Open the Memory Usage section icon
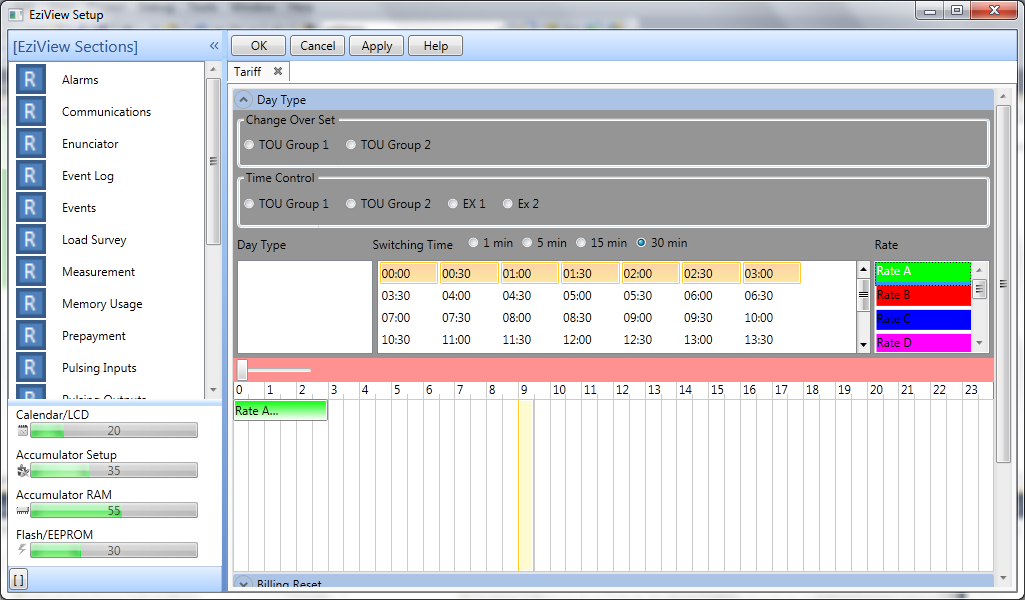This screenshot has height=600, width=1025. (30, 304)
